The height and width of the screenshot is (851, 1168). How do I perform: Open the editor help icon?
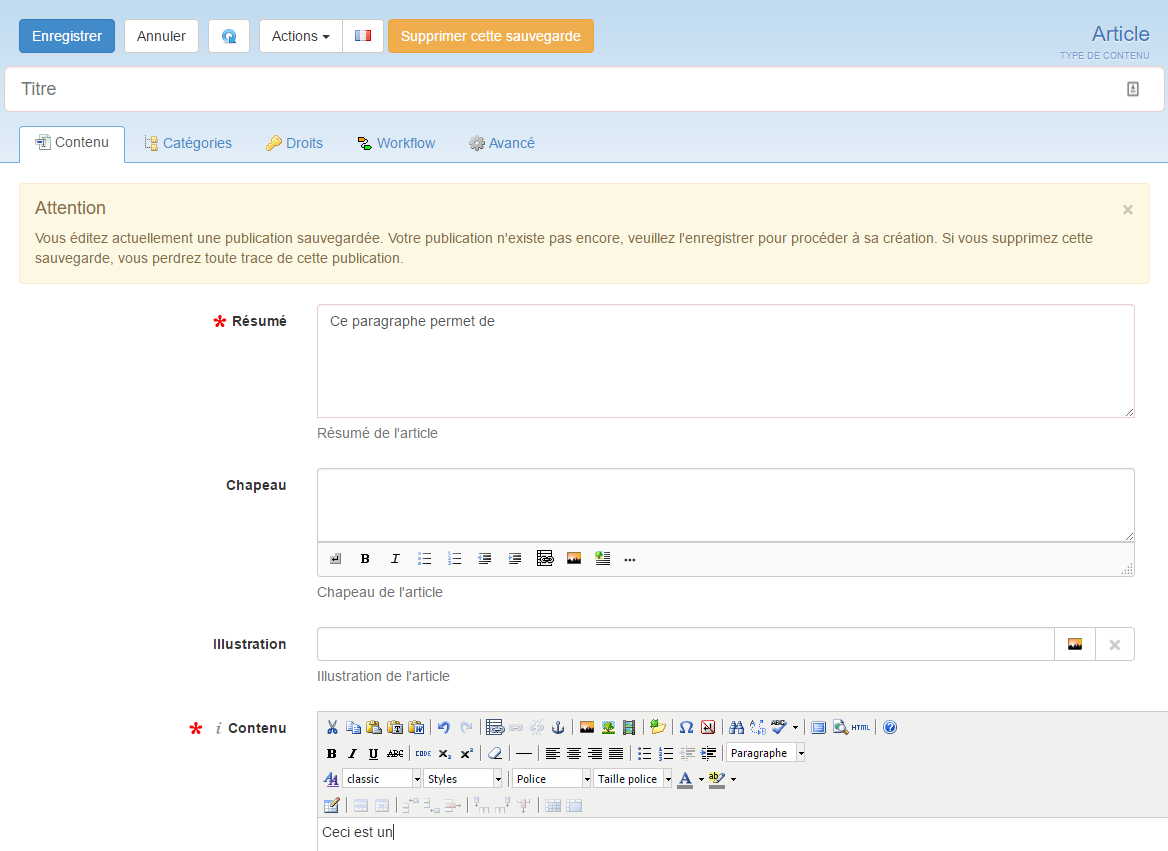click(x=890, y=727)
